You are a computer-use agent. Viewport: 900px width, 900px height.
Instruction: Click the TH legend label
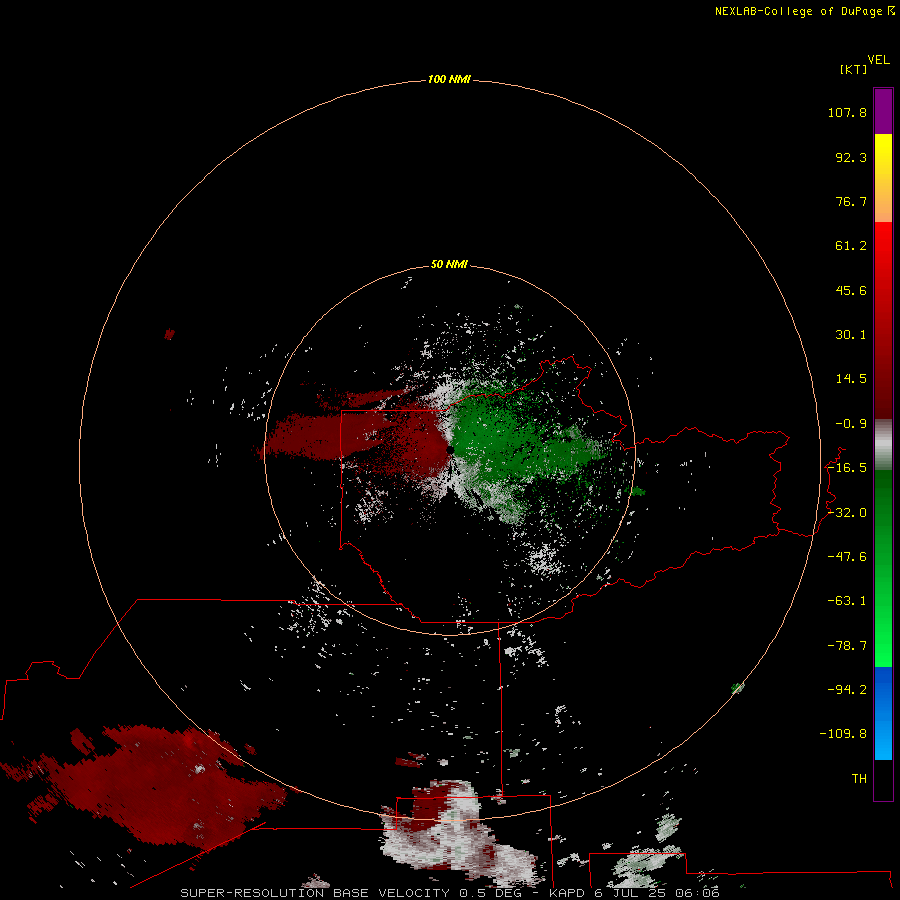pyautogui.click(x=859, y=779)
